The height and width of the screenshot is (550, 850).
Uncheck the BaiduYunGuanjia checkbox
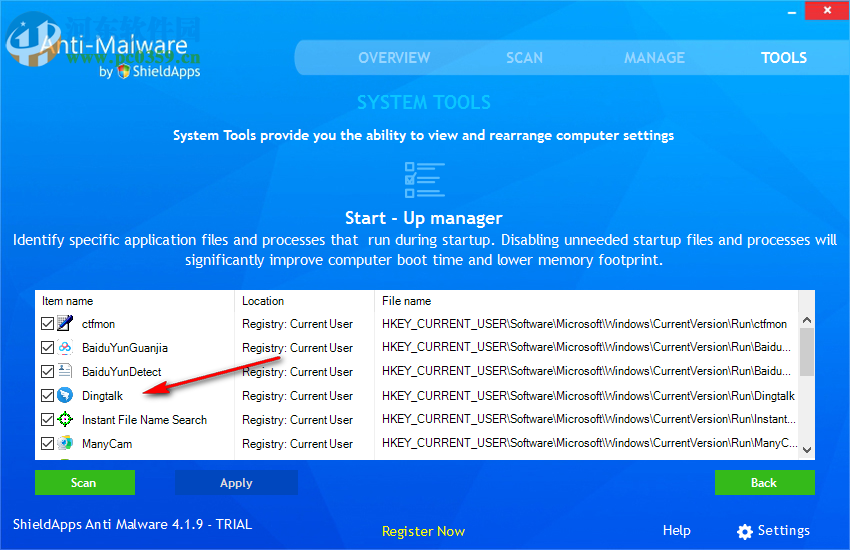pyautogui.click(x=47, y=347)
